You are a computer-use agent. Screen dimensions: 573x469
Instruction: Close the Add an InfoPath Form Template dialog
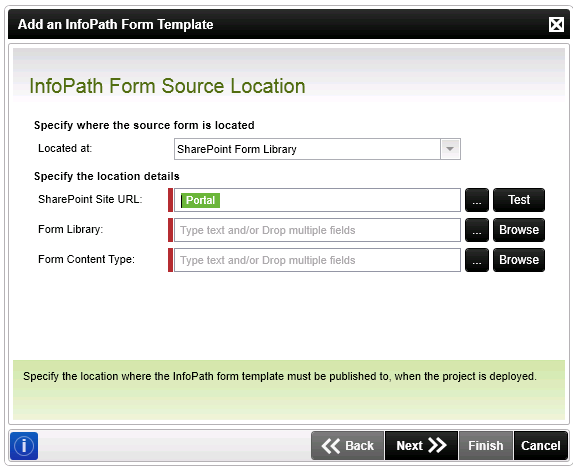(x=556, y=24)
